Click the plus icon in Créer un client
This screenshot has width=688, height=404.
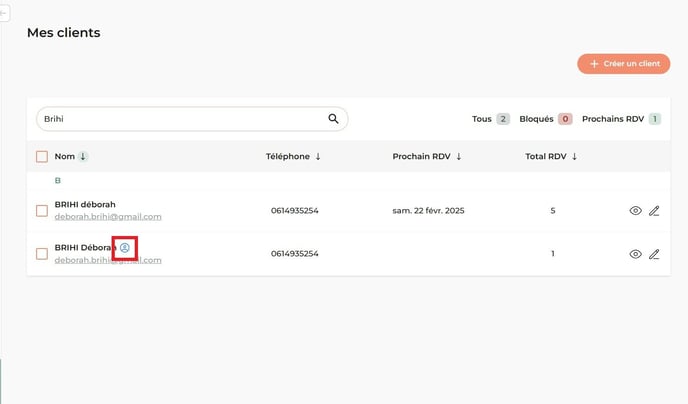tap(594, 64)
